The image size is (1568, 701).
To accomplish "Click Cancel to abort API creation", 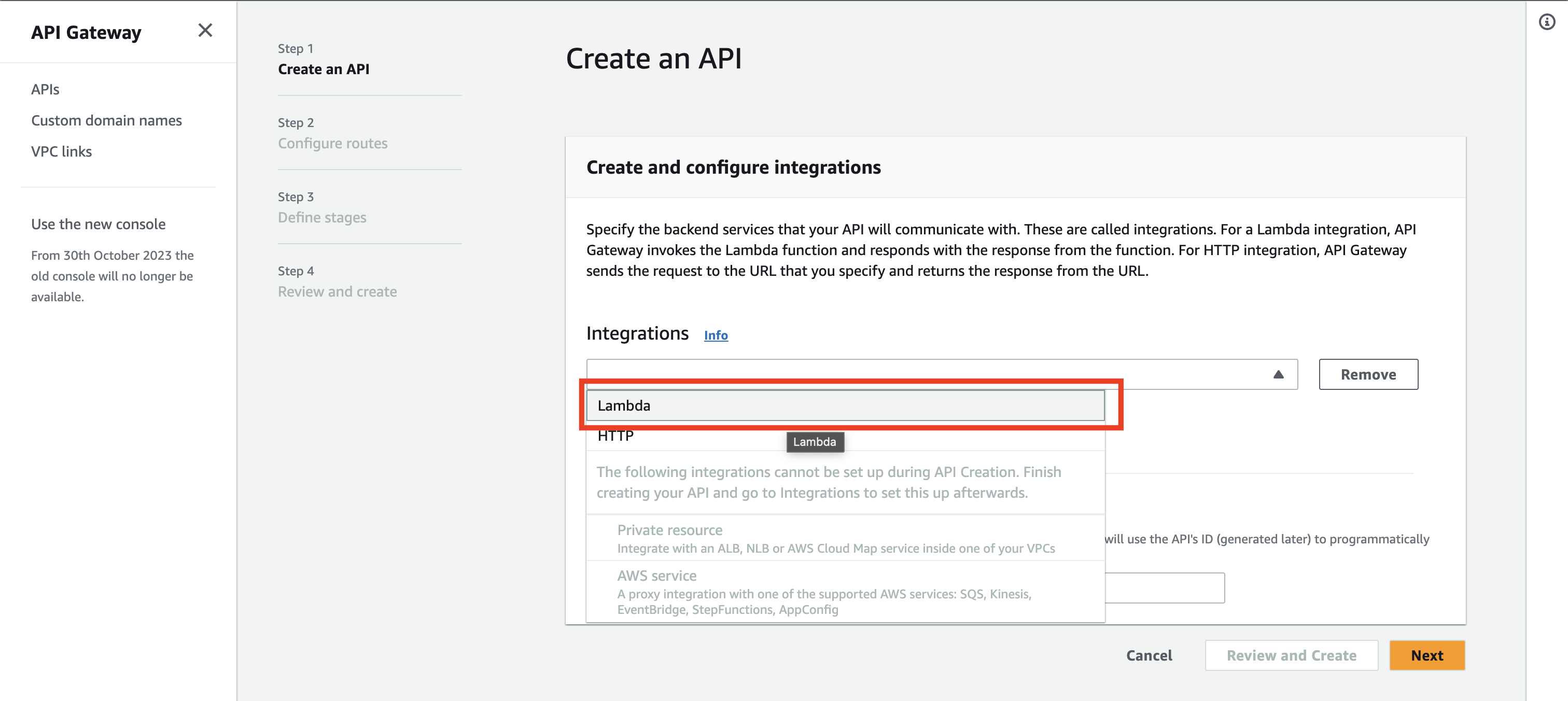I will click(x=1148, y=655).
